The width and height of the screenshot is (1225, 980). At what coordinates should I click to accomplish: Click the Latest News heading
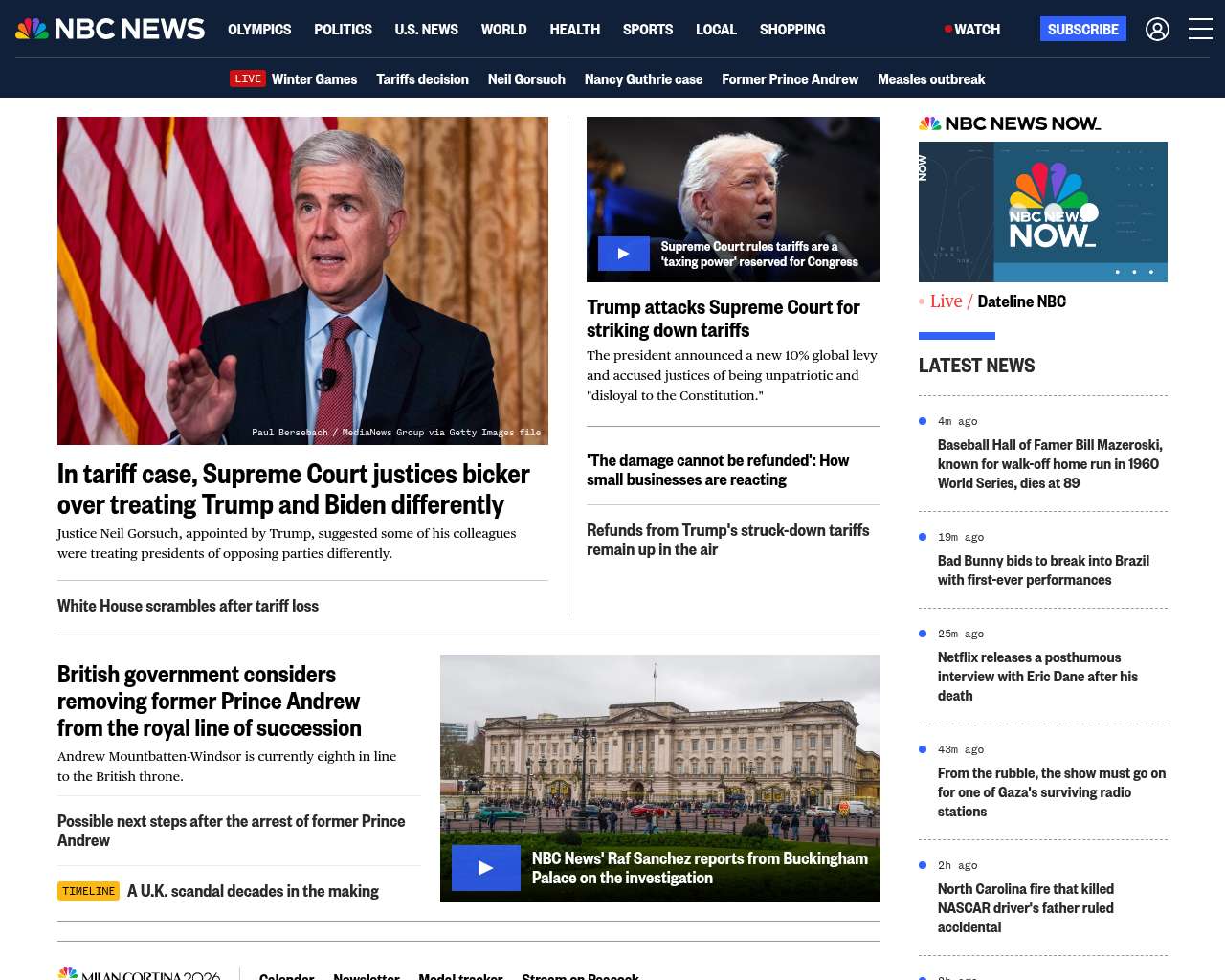[976, 366]
